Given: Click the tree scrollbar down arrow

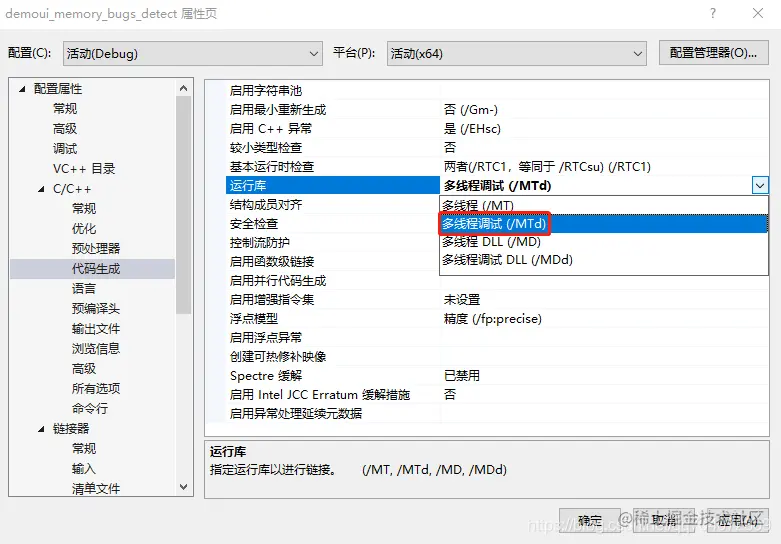Looking at the screenshot, I should [x=183, y=487].
